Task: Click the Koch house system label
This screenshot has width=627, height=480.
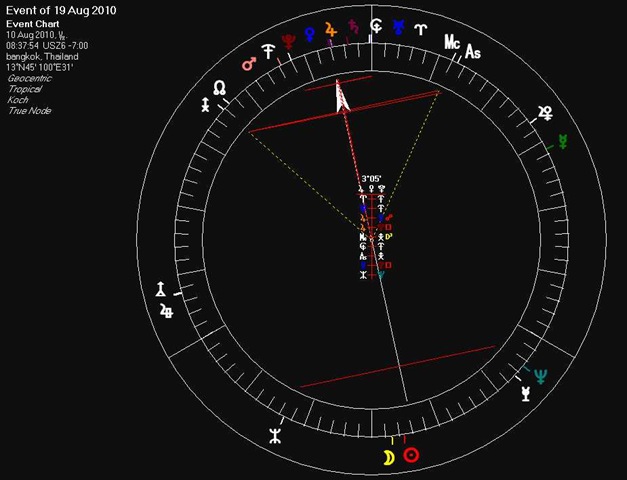Action: (x=18, y=100)
